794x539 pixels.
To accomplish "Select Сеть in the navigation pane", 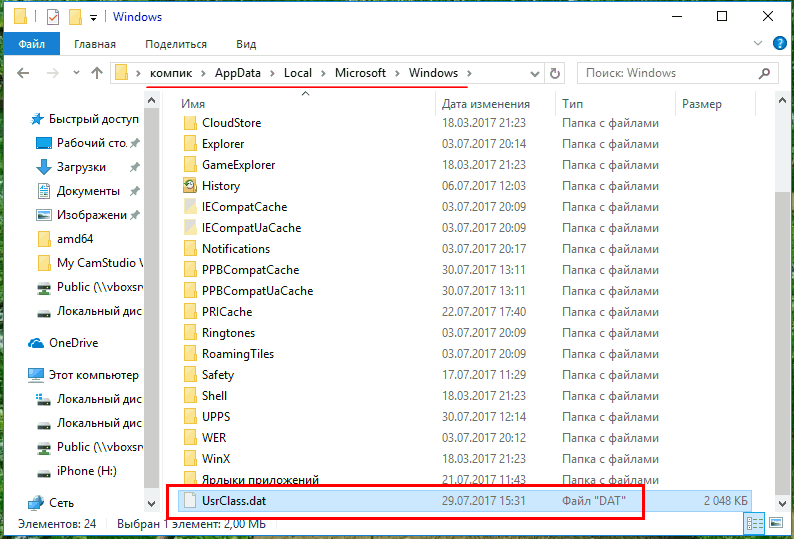I will pyautogui.click(x=51, y=503).
